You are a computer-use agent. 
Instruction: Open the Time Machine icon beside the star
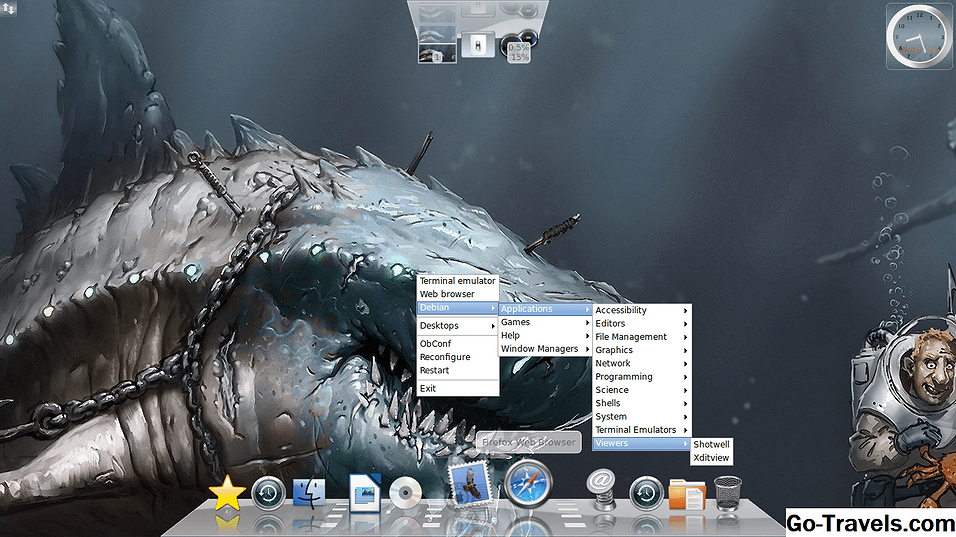coord(268,493)
